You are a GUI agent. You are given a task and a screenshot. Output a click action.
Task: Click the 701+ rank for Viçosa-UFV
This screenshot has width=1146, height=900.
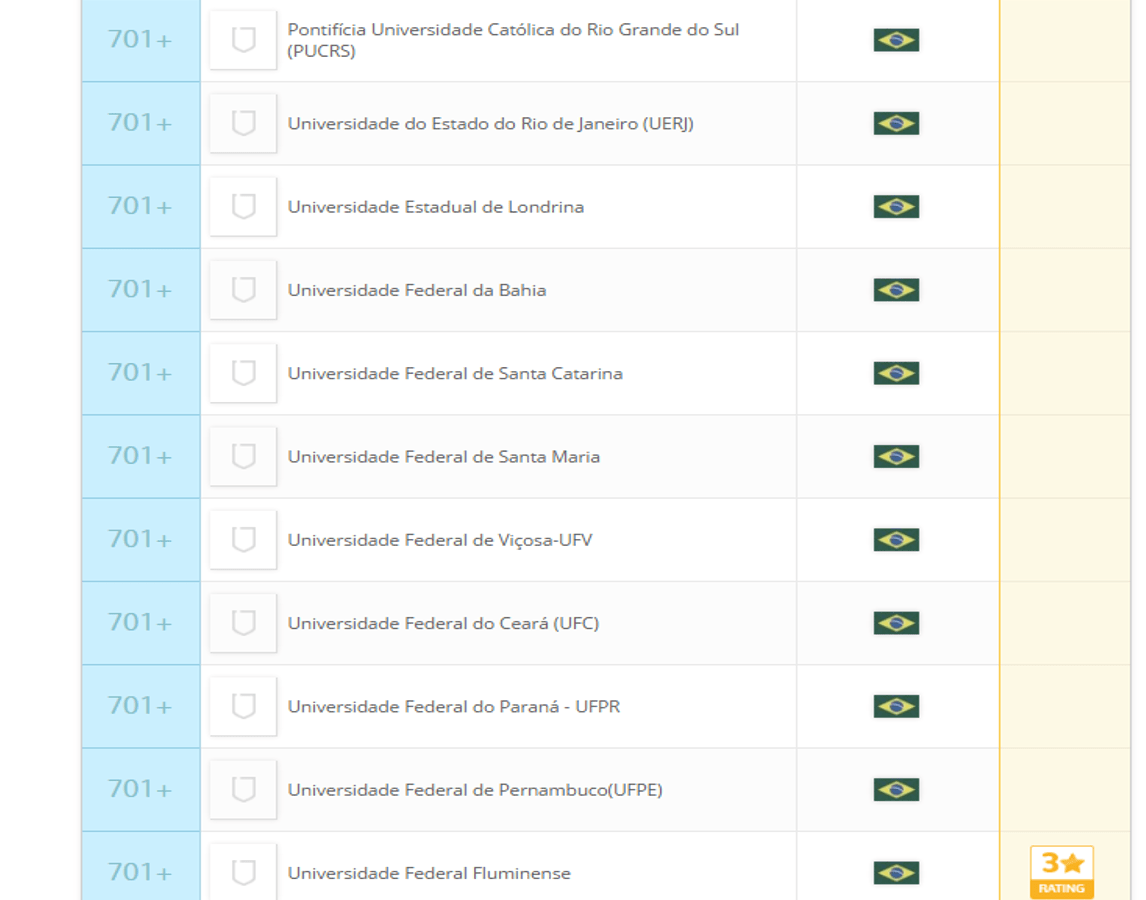coord(140,540)
